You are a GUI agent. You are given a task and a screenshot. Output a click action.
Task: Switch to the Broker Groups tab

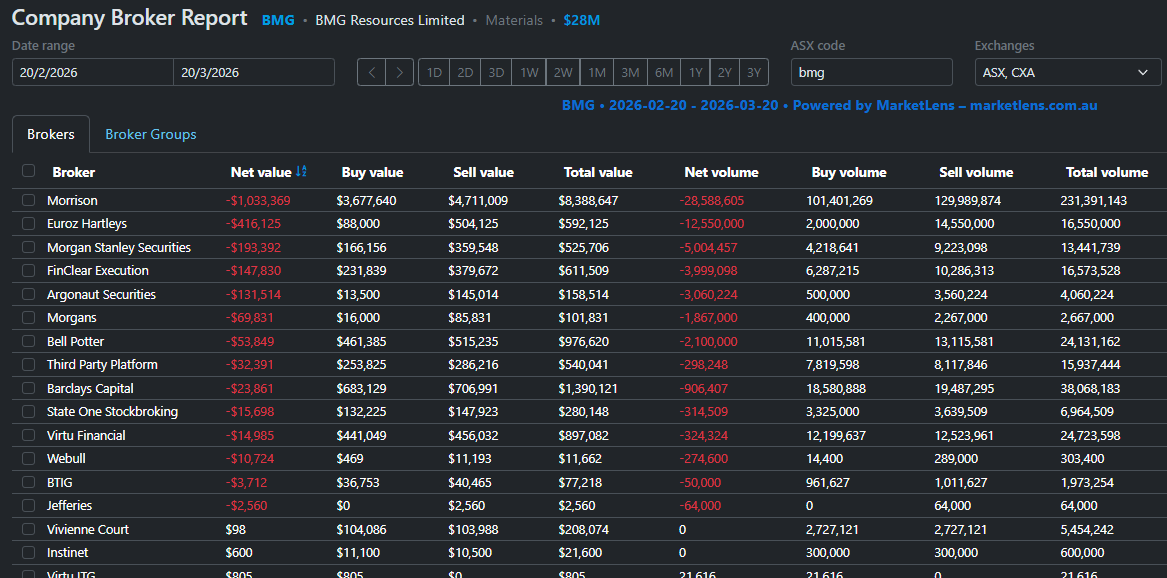click(x=151, y=135)
